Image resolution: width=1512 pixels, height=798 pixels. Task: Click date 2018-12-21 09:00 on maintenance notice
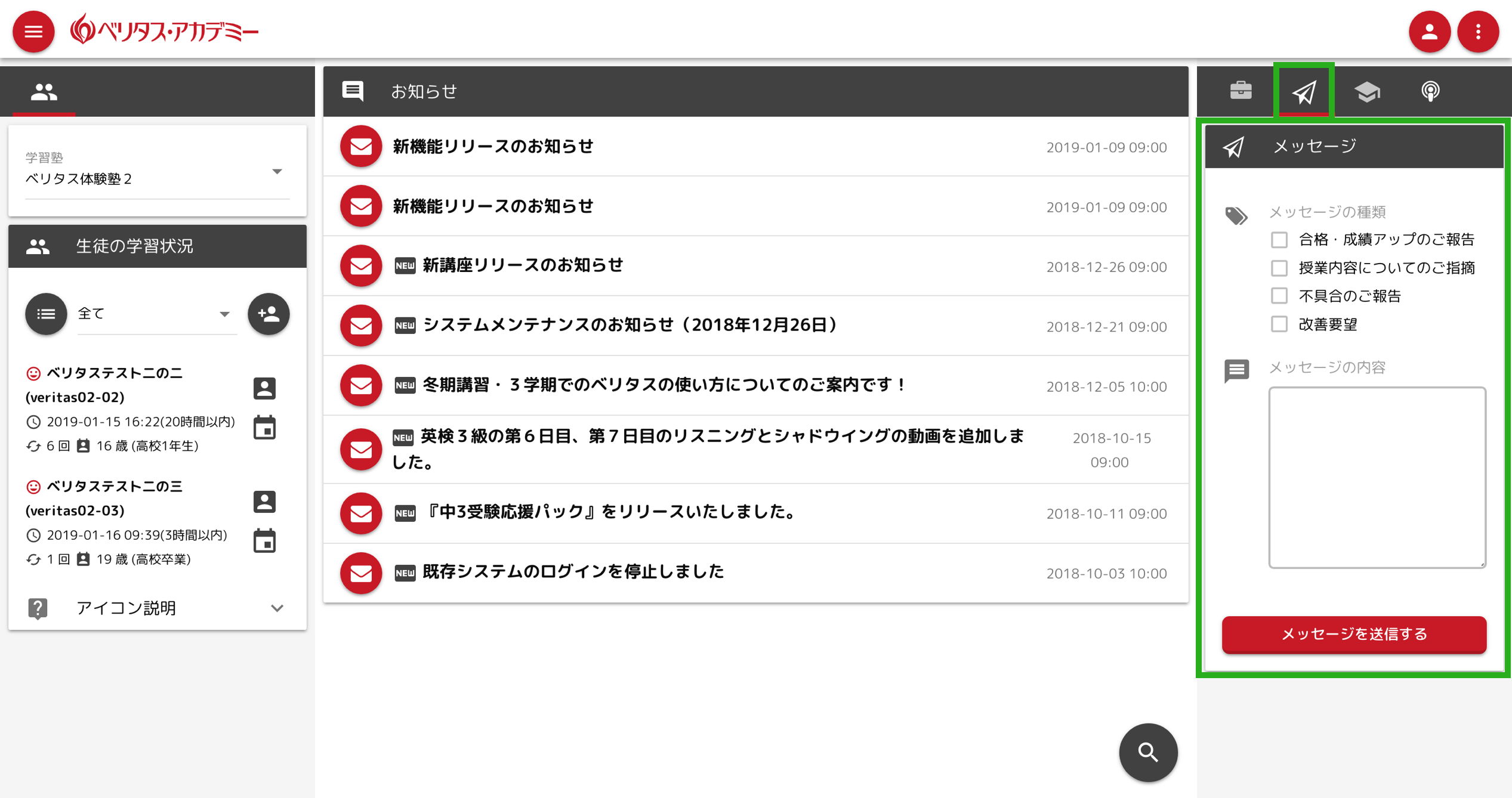point(1106,327)
